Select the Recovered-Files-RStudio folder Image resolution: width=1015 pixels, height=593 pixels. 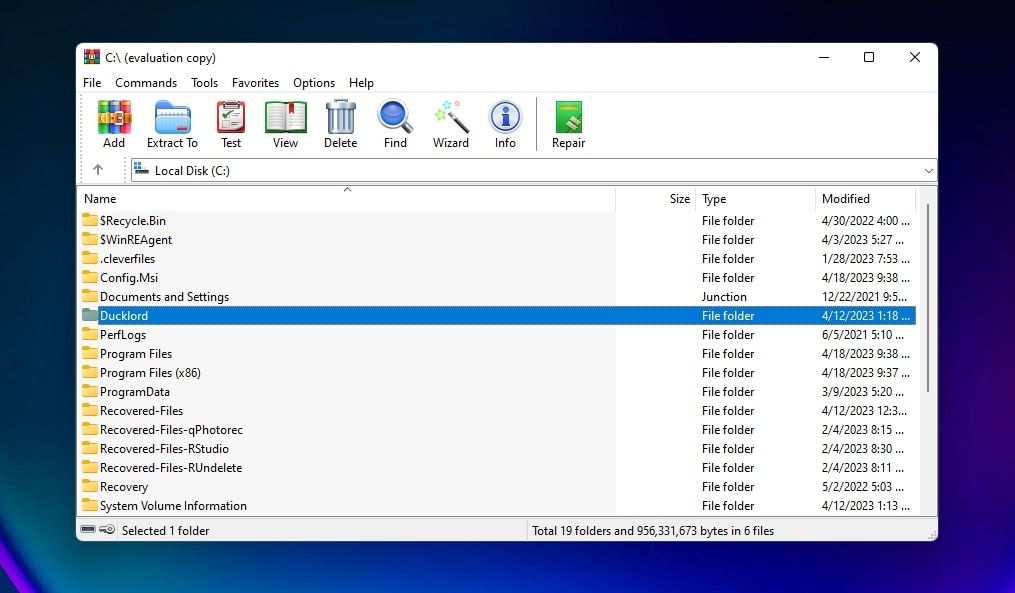coord(164,449)
